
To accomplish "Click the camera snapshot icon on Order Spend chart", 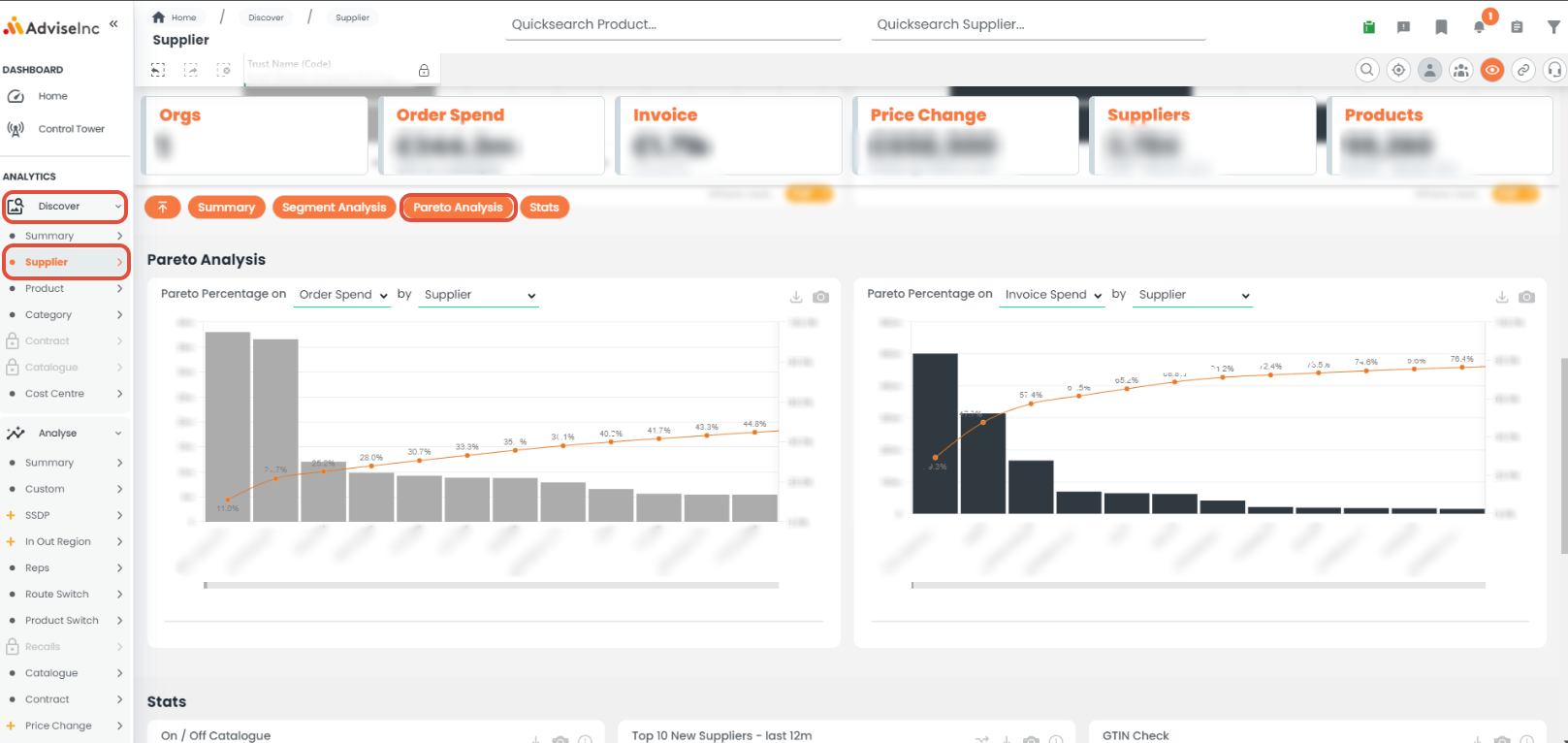I will (820, 297).
